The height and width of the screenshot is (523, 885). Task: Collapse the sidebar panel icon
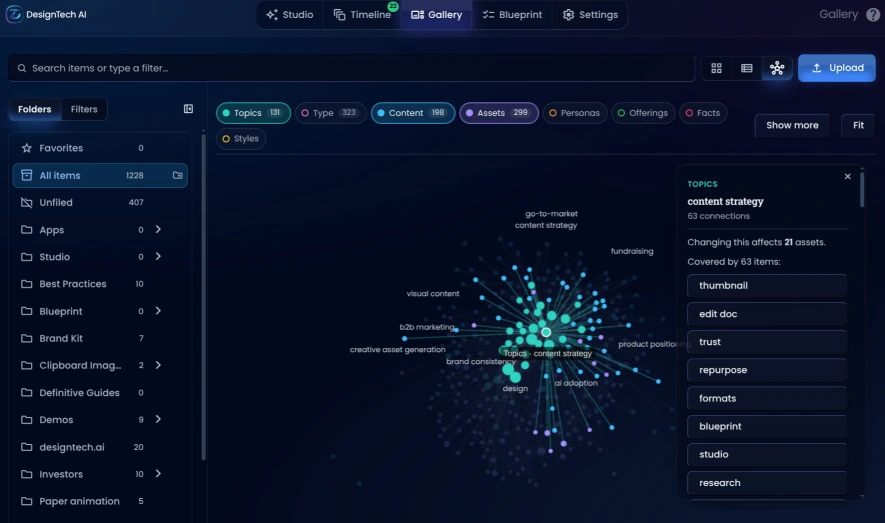tap(188, 109)
